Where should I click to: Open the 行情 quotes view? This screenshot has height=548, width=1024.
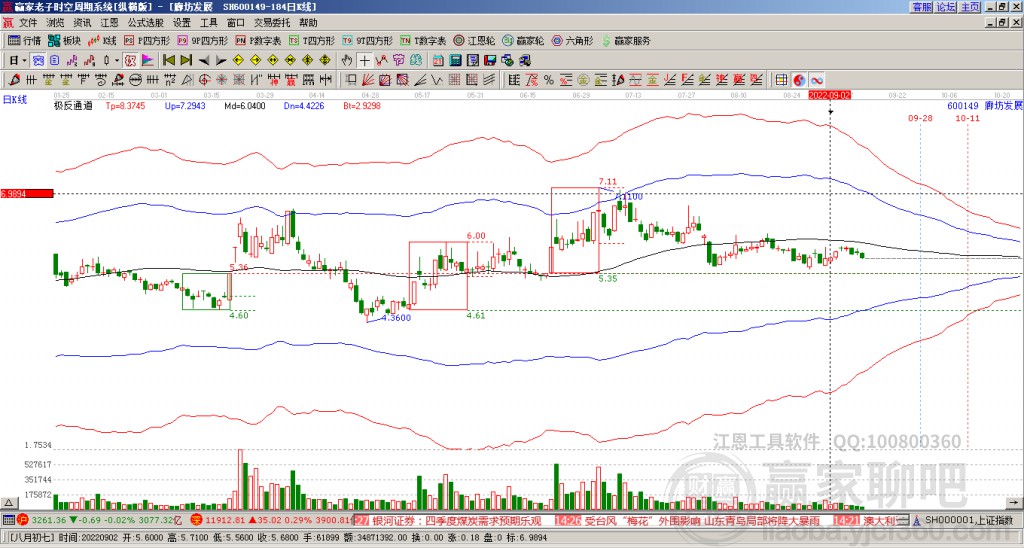(x=25, y=40)
